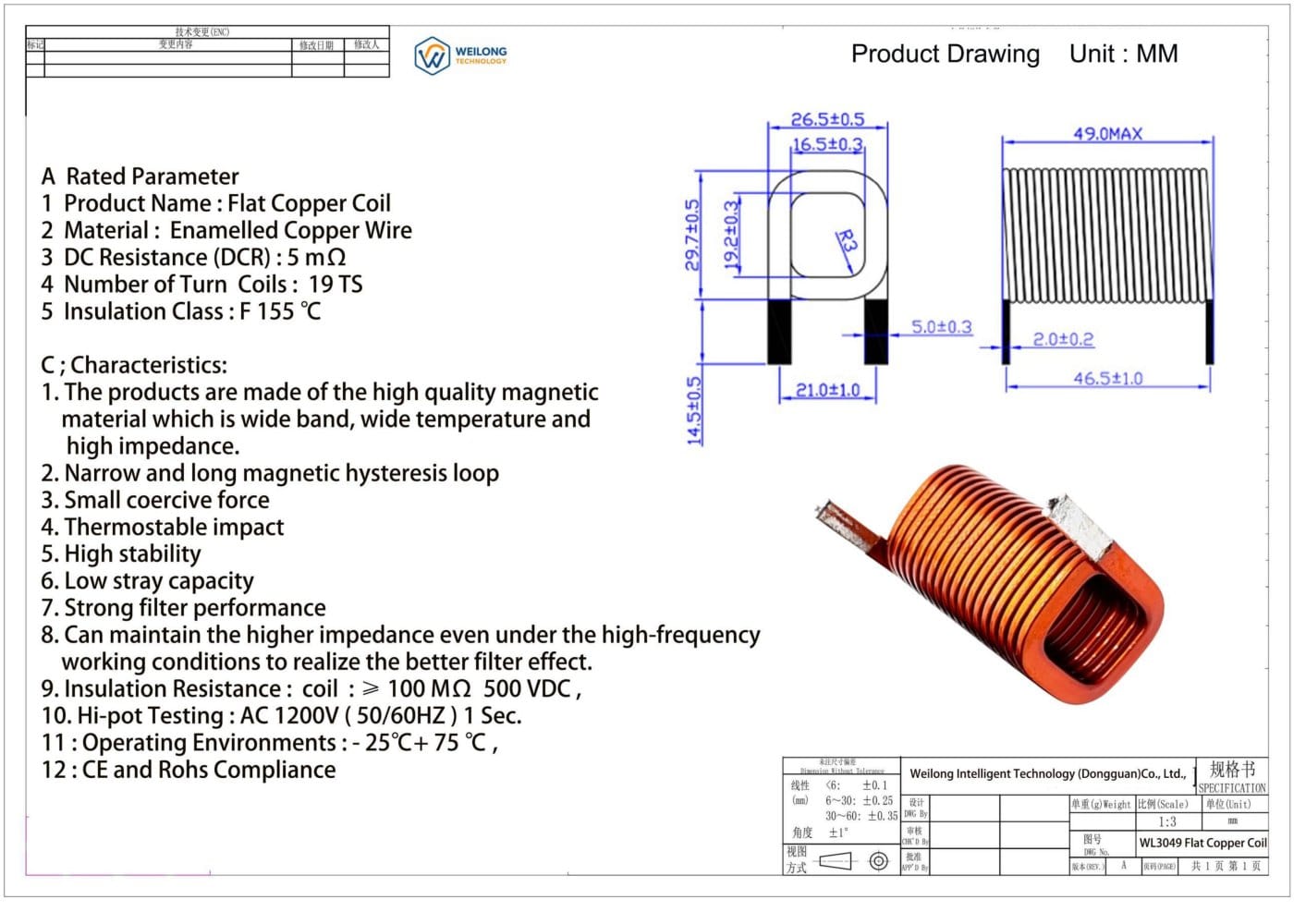Click 'DC Resistance (DCR) : 5 mΩ' line
Viewport: 1306px width, 924px height.
click(193, 257)
